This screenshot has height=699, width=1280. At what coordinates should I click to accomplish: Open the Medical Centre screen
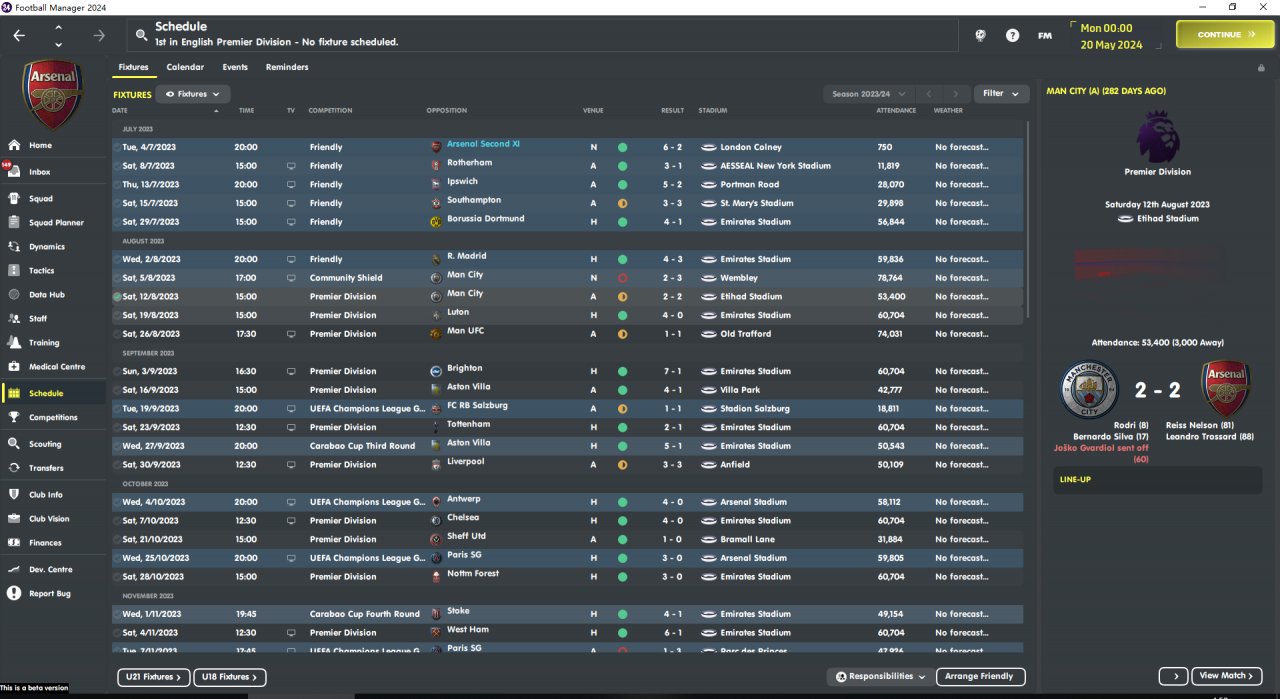click(57, 367)
